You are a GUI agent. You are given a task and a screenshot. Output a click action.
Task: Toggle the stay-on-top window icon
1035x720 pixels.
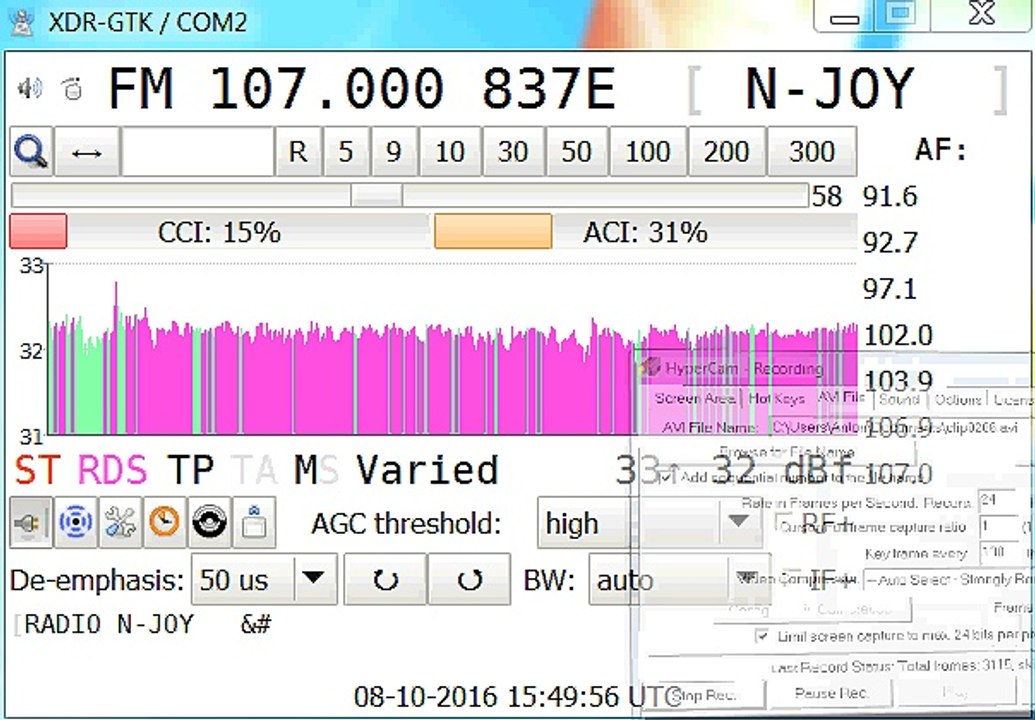click(x=254, y=523)
